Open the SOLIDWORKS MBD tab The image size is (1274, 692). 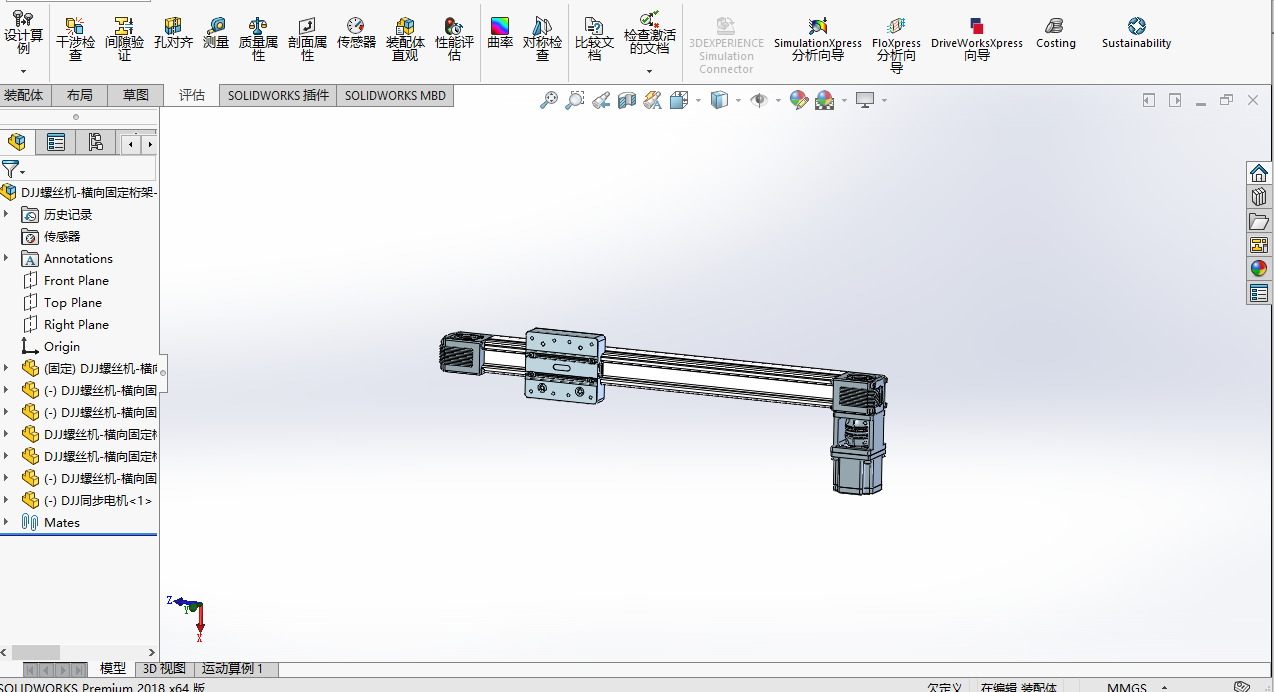(396, 95)
